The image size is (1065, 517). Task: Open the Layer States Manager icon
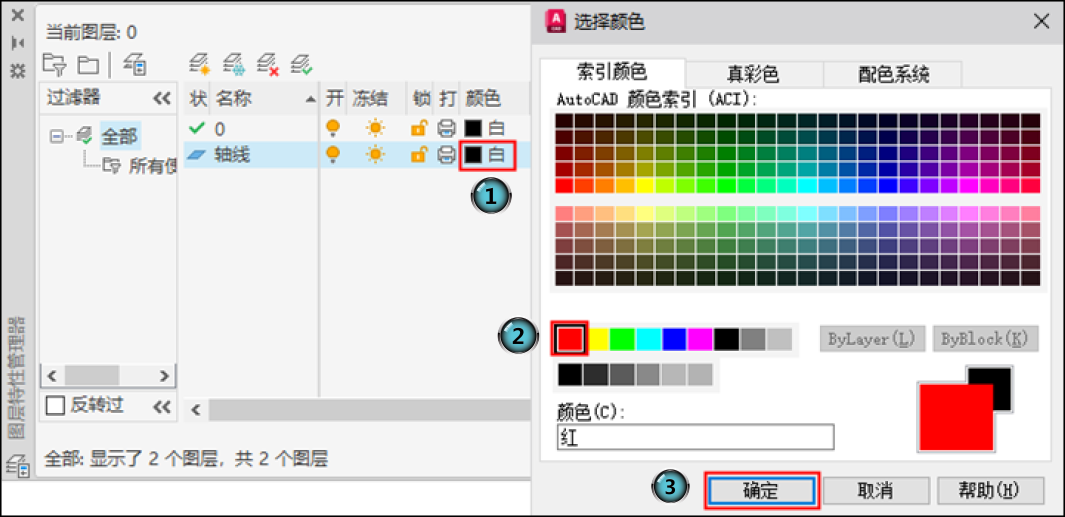(134, 64)
